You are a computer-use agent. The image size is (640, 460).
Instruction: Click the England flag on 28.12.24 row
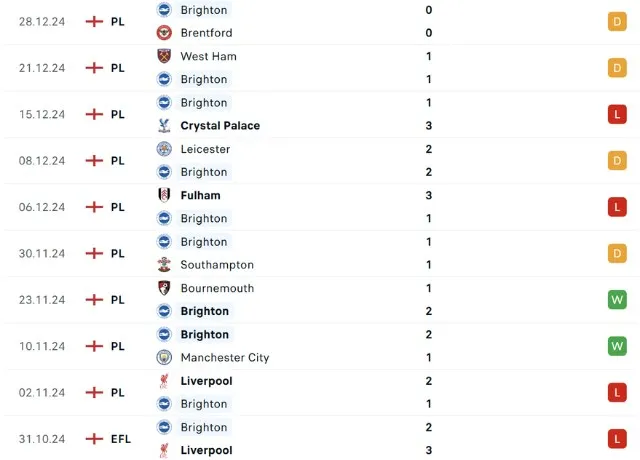click(x=95, y=21)
